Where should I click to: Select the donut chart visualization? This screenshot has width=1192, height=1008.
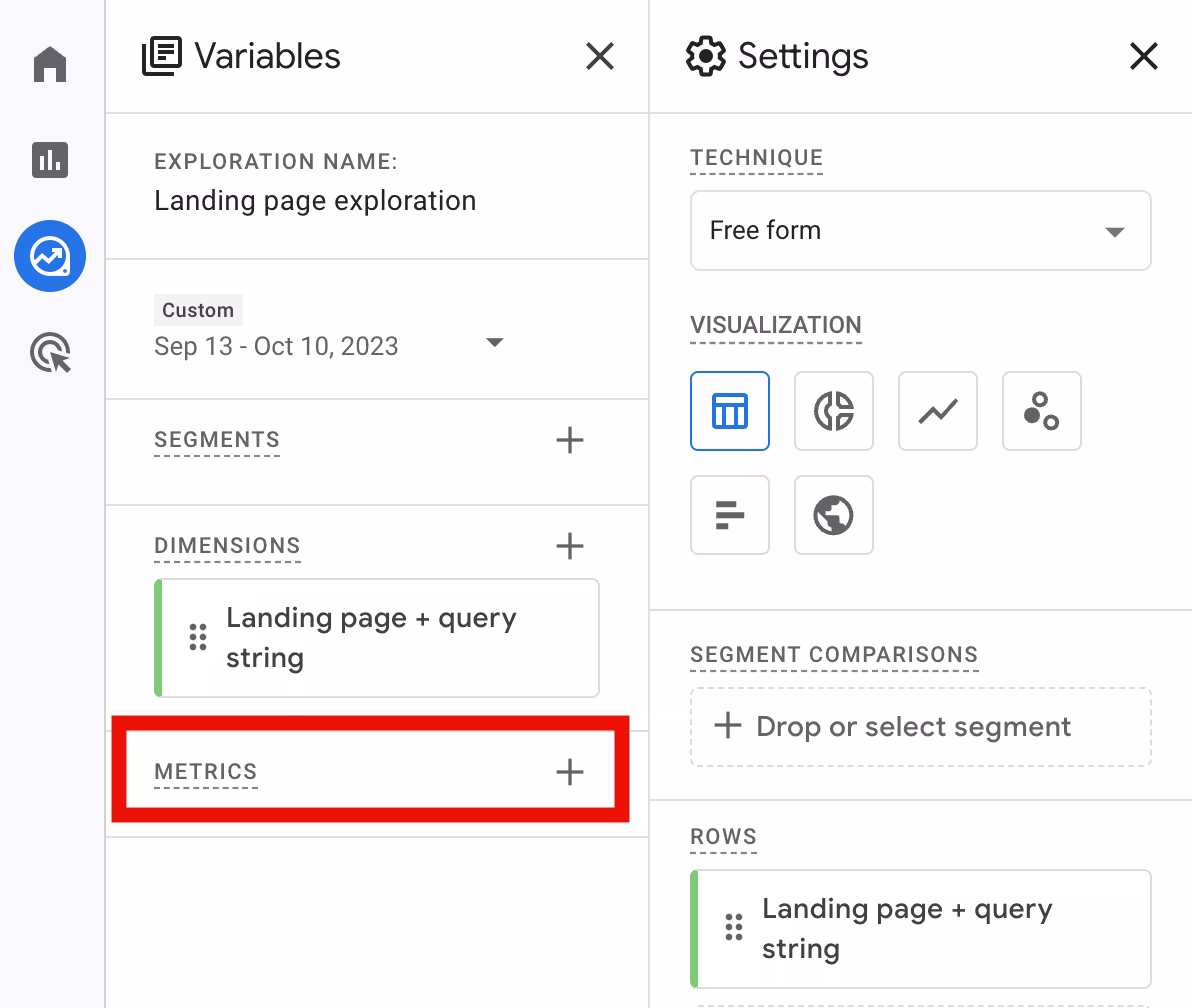pyautogui.click(x=834, y=411)
